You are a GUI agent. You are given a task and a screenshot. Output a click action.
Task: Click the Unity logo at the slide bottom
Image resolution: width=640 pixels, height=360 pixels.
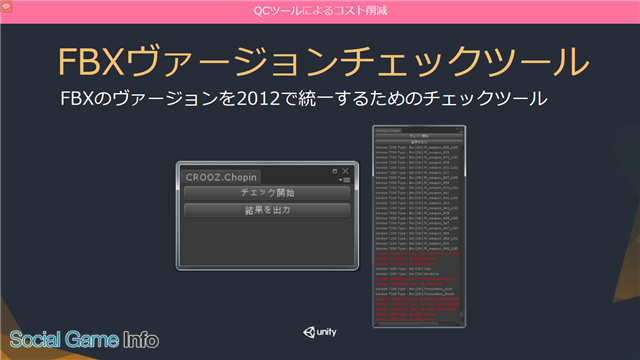tap(320, 332)
